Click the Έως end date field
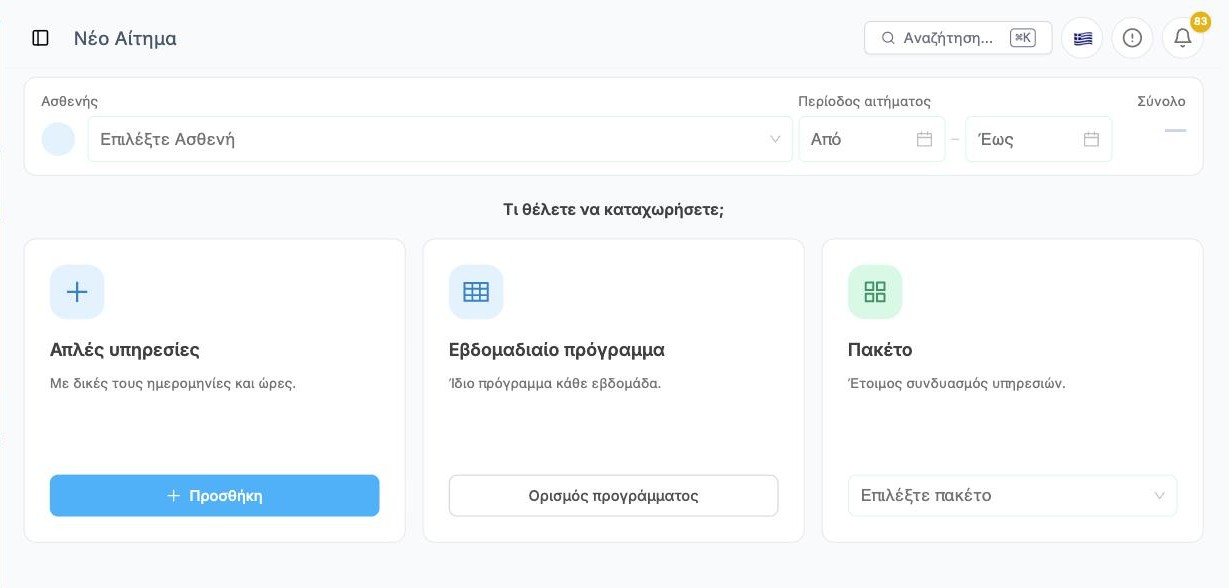The height and width of the screenshot is (588, 1229). tap(1039, 139)
